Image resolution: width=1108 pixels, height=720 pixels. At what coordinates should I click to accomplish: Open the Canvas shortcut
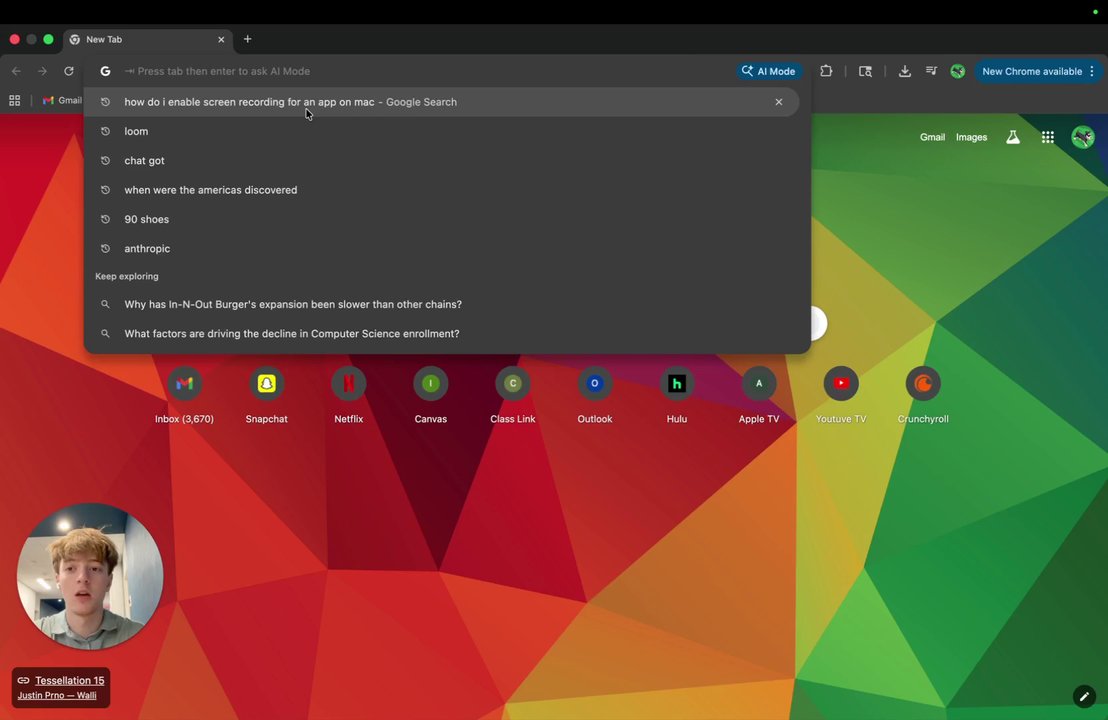click(x=430, y=394)
